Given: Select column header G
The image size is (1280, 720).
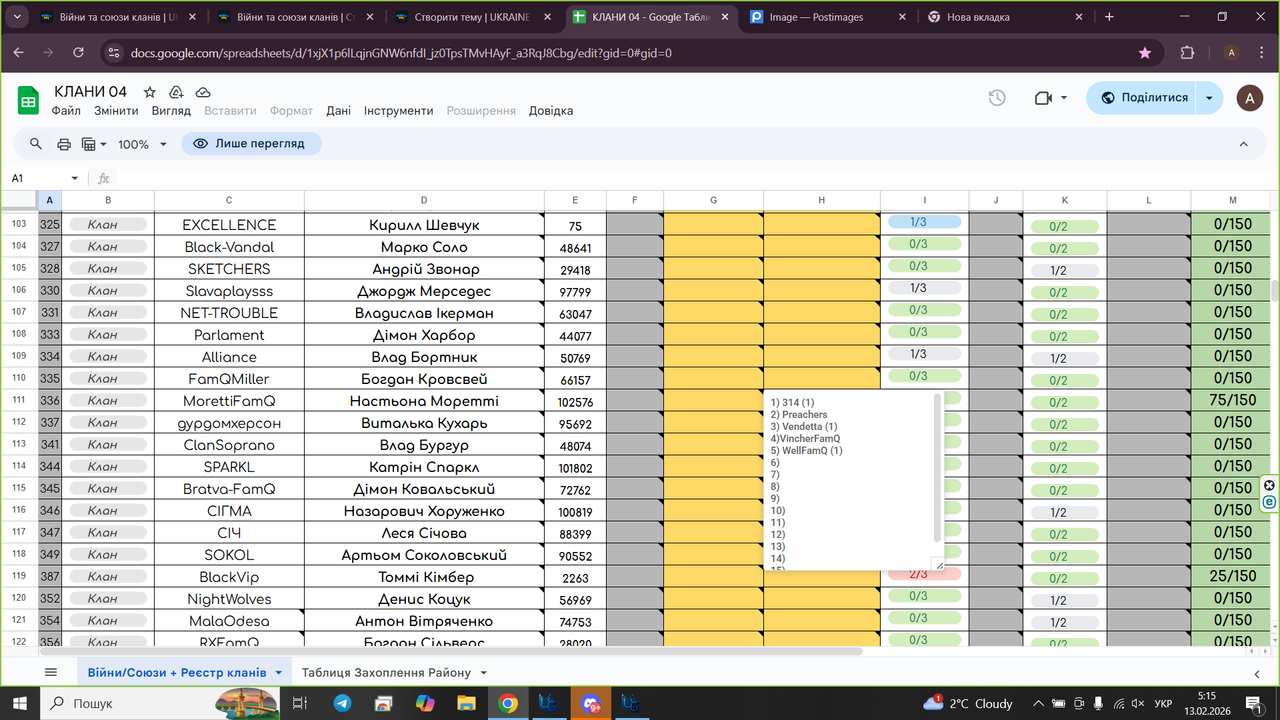Looking at the screenshot, I should click(x=714, y=200).
